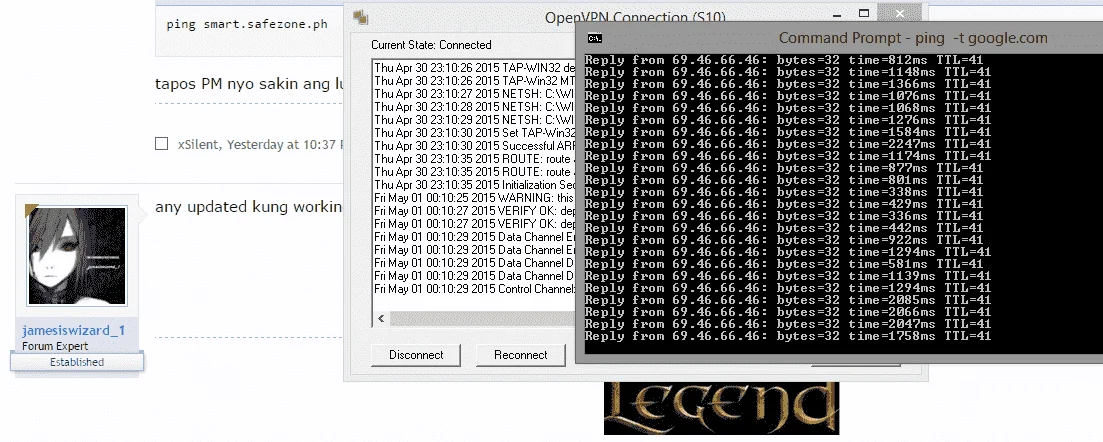Open the 'Yesterday at 10:37' post timestamp link
This screenshot has width=1103, height=442.
285,144
